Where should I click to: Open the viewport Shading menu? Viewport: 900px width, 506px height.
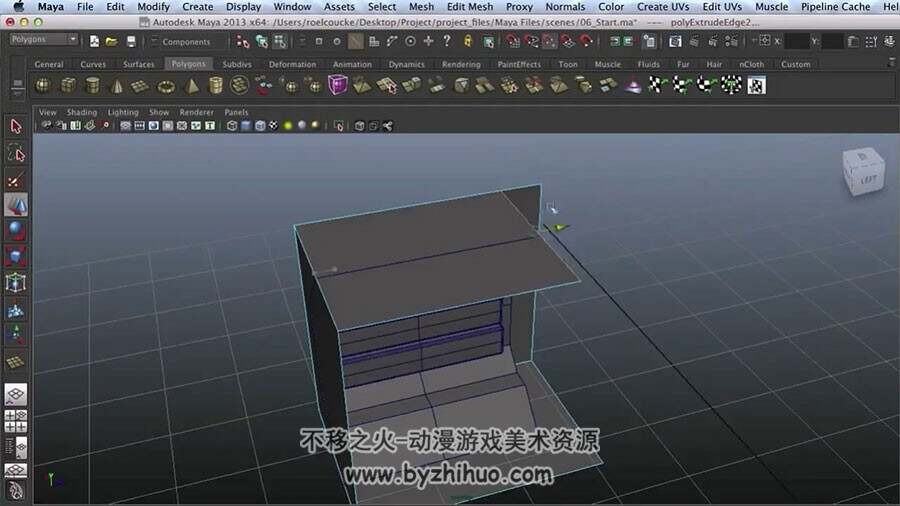click(x=82, y=112)
